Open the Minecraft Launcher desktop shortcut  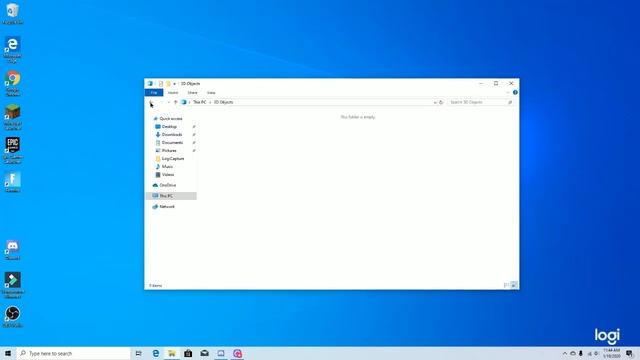[x=12, y=117]
